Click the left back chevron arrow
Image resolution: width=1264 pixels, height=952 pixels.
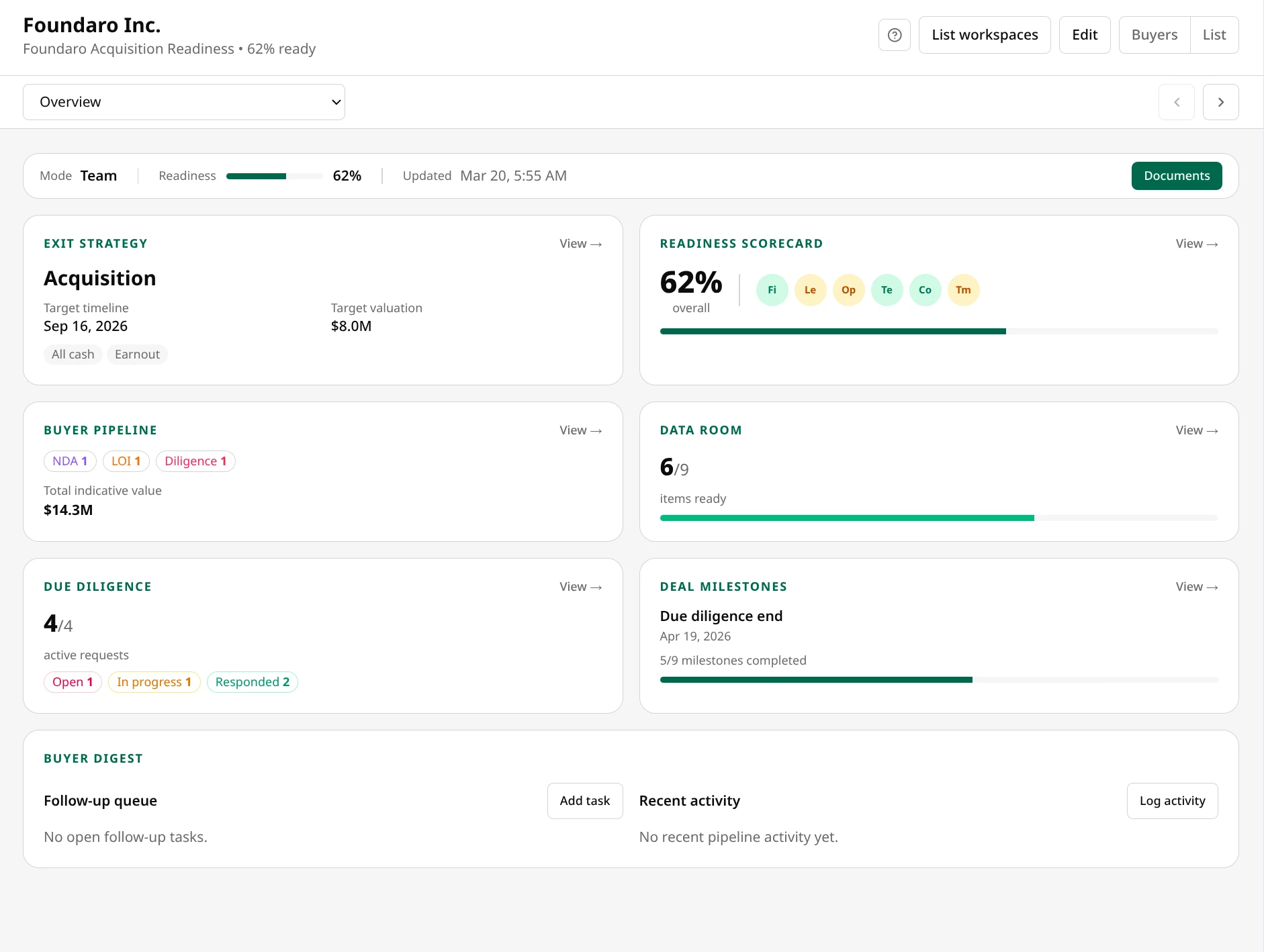1177,101
